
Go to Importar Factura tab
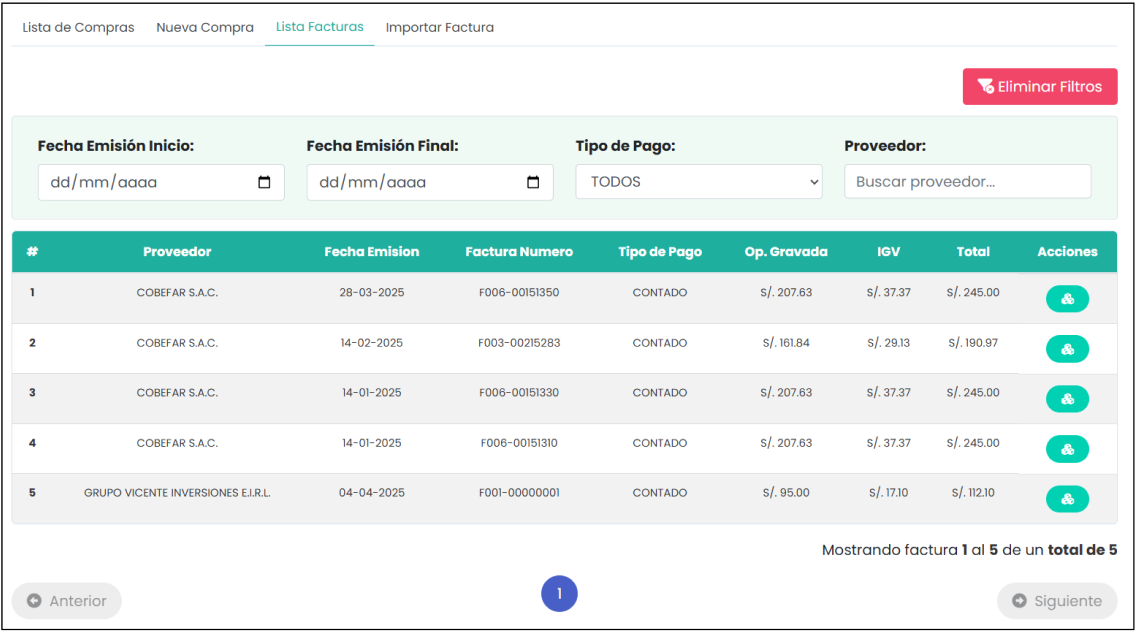click(440, 28)
